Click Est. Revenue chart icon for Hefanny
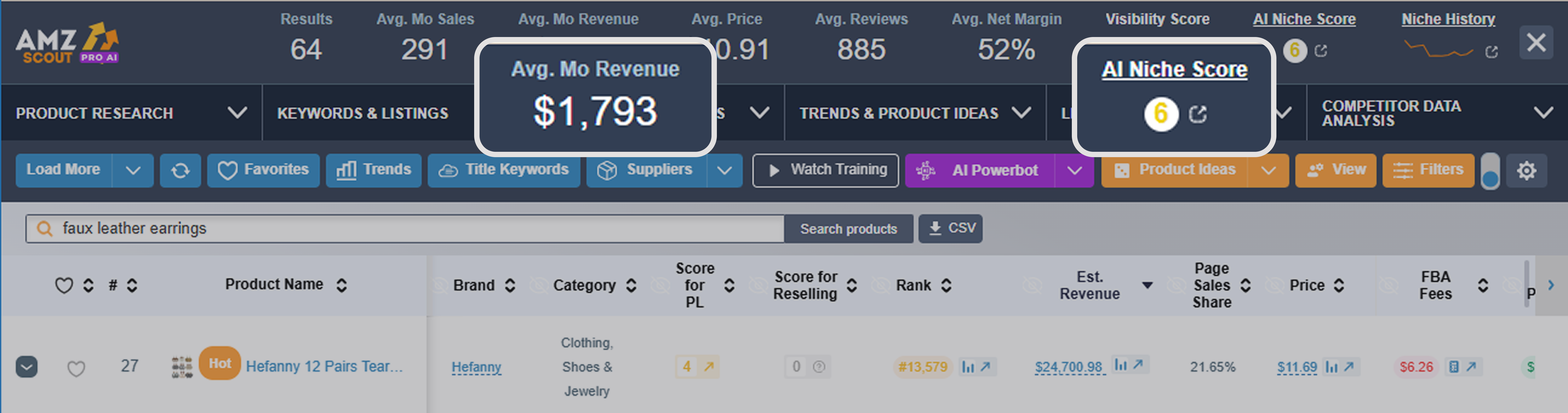The height and width of the screenshot is (413, 1568). 1121,365
